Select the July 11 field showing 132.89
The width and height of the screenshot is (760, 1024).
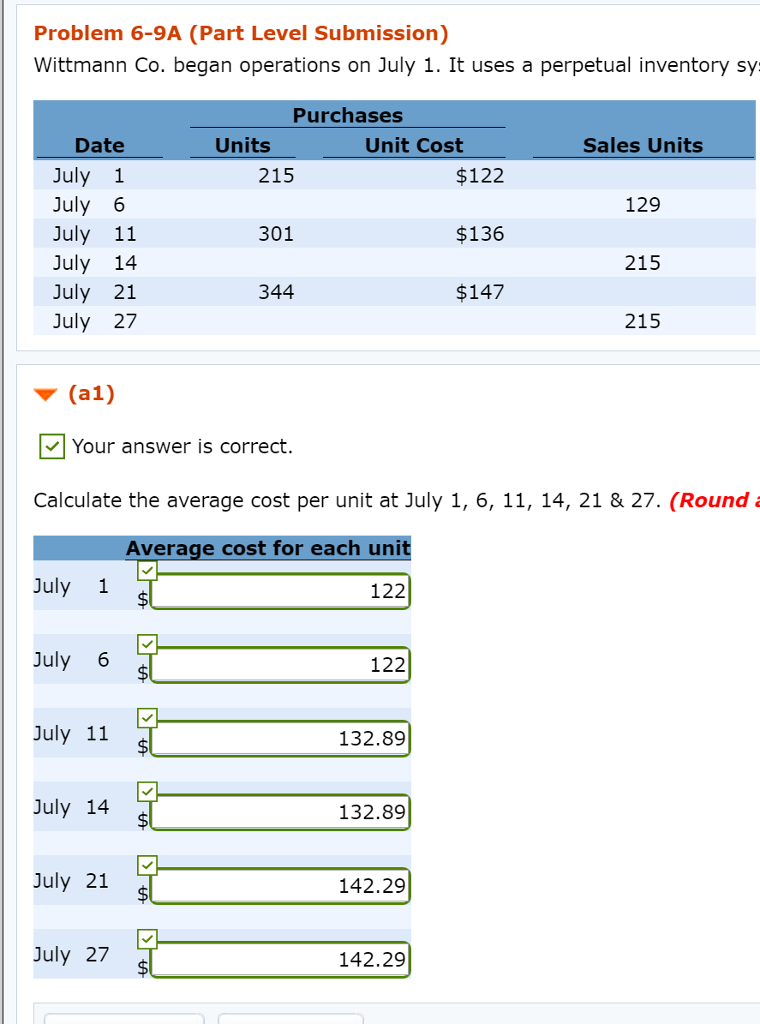point(280,738)
